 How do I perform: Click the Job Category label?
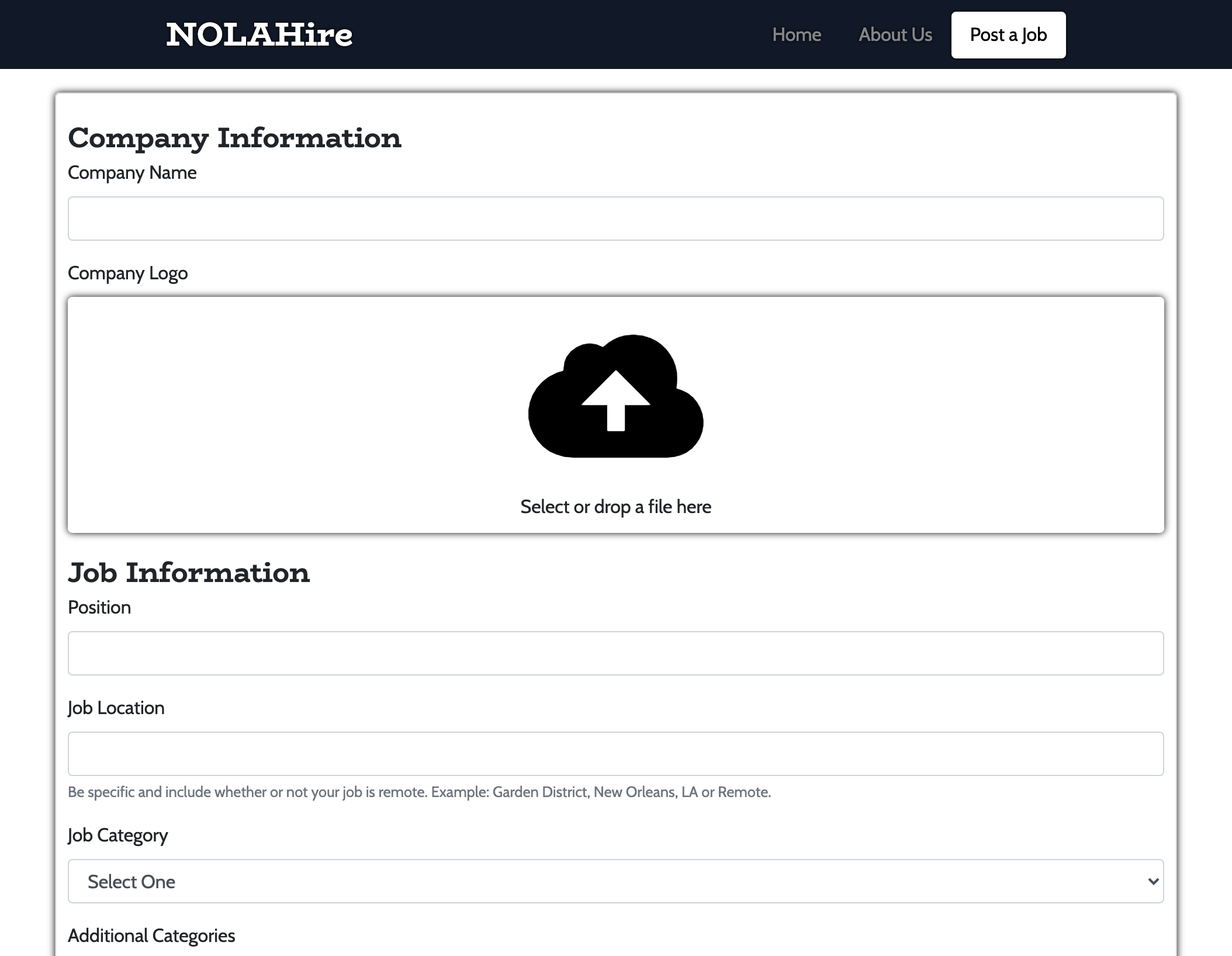pos(117,835)
